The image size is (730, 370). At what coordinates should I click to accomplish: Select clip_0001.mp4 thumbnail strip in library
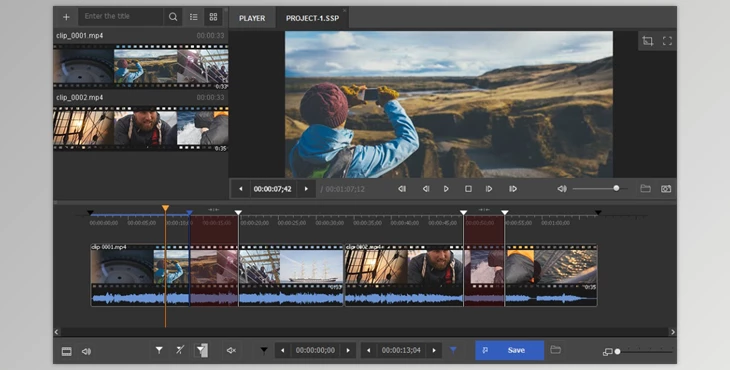click(141, 66)
